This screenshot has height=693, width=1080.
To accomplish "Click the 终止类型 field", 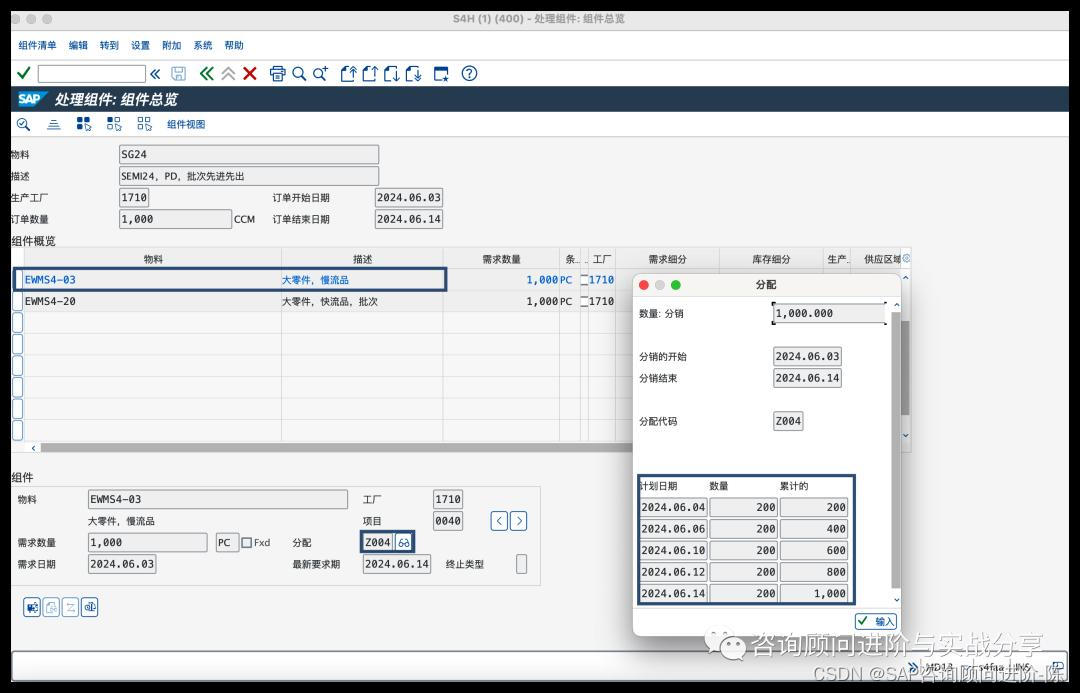I will point(521,563).
